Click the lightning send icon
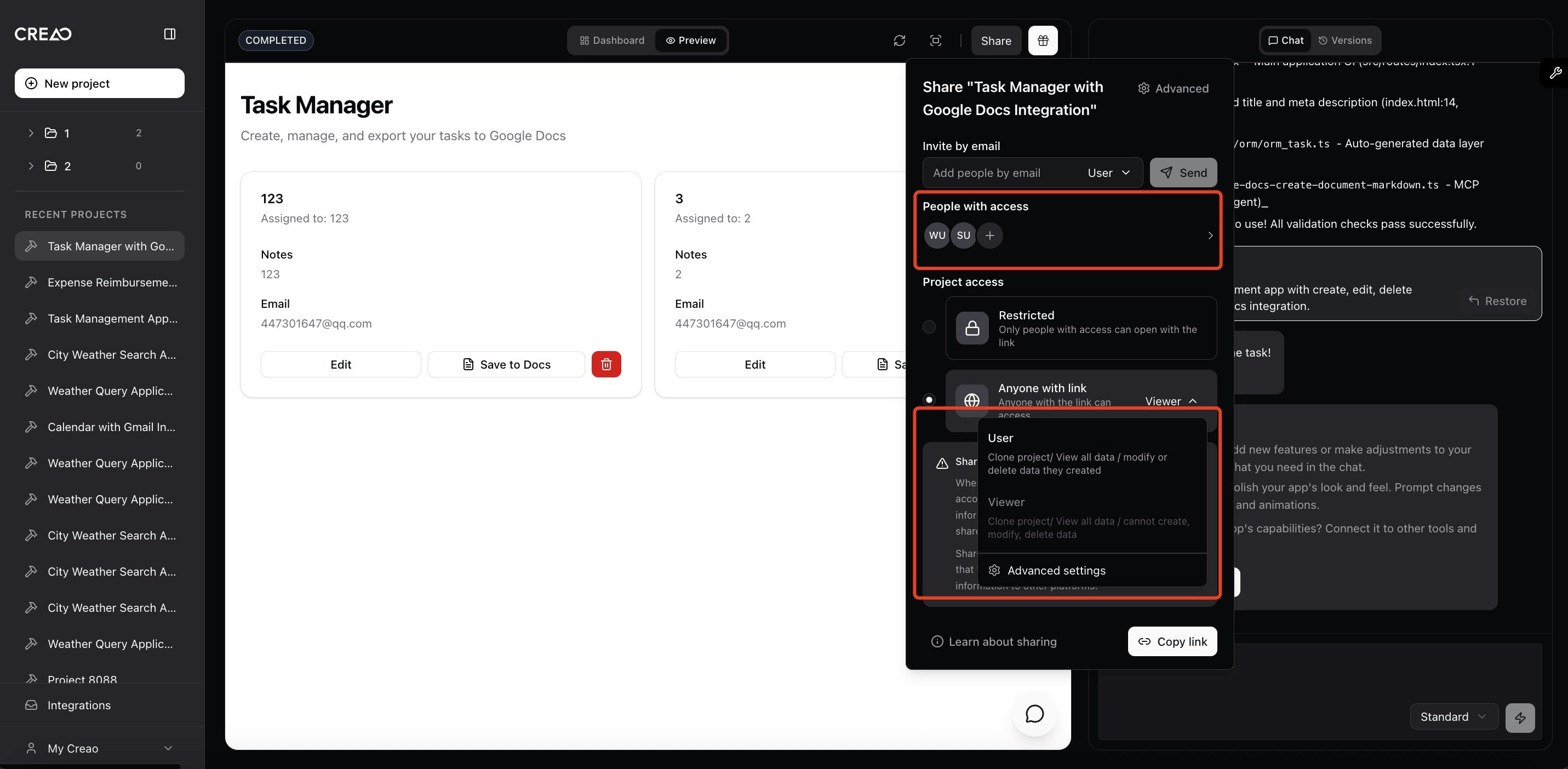The height and width of the screenshot is (769, 1568). pos(1519,718)
